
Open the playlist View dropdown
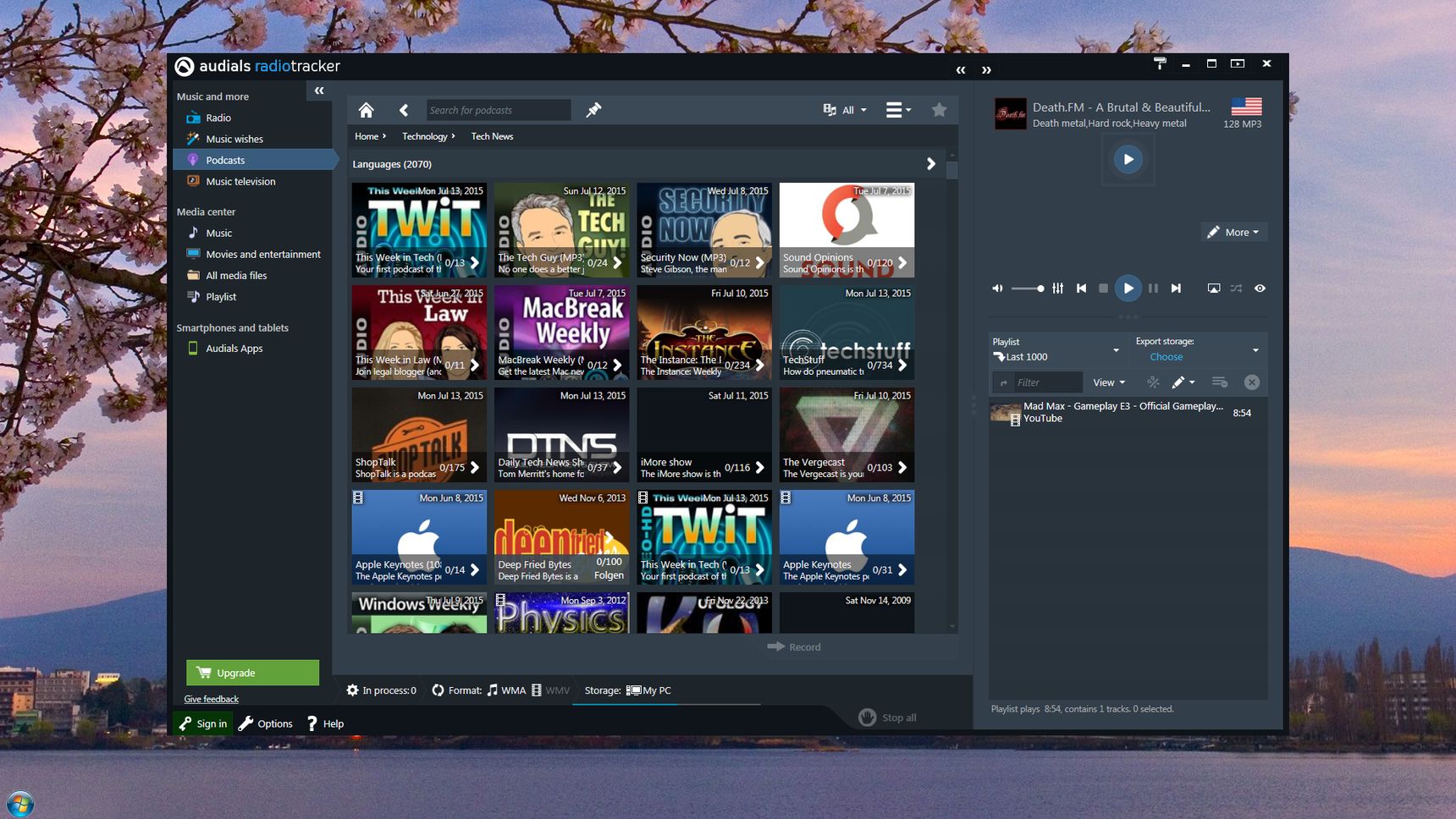[x=1109, y=382]
